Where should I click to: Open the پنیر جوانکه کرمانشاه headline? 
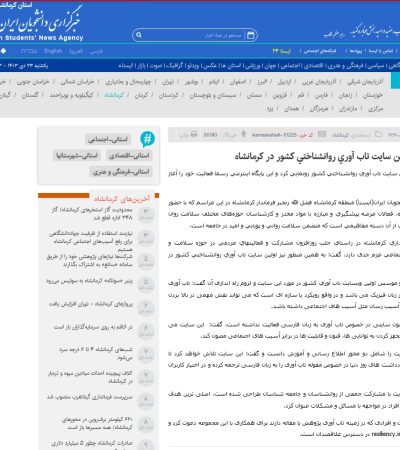point(89,281)
